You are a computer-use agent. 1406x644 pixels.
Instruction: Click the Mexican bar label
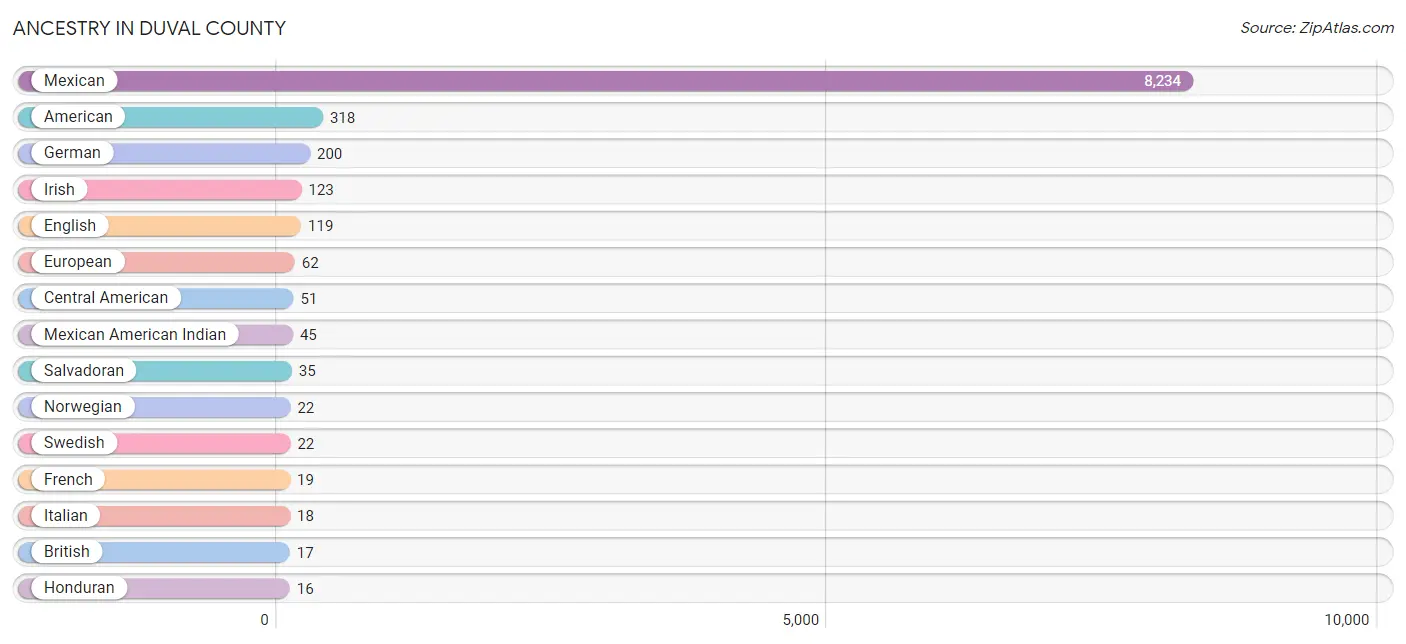(x=74, y=81)
